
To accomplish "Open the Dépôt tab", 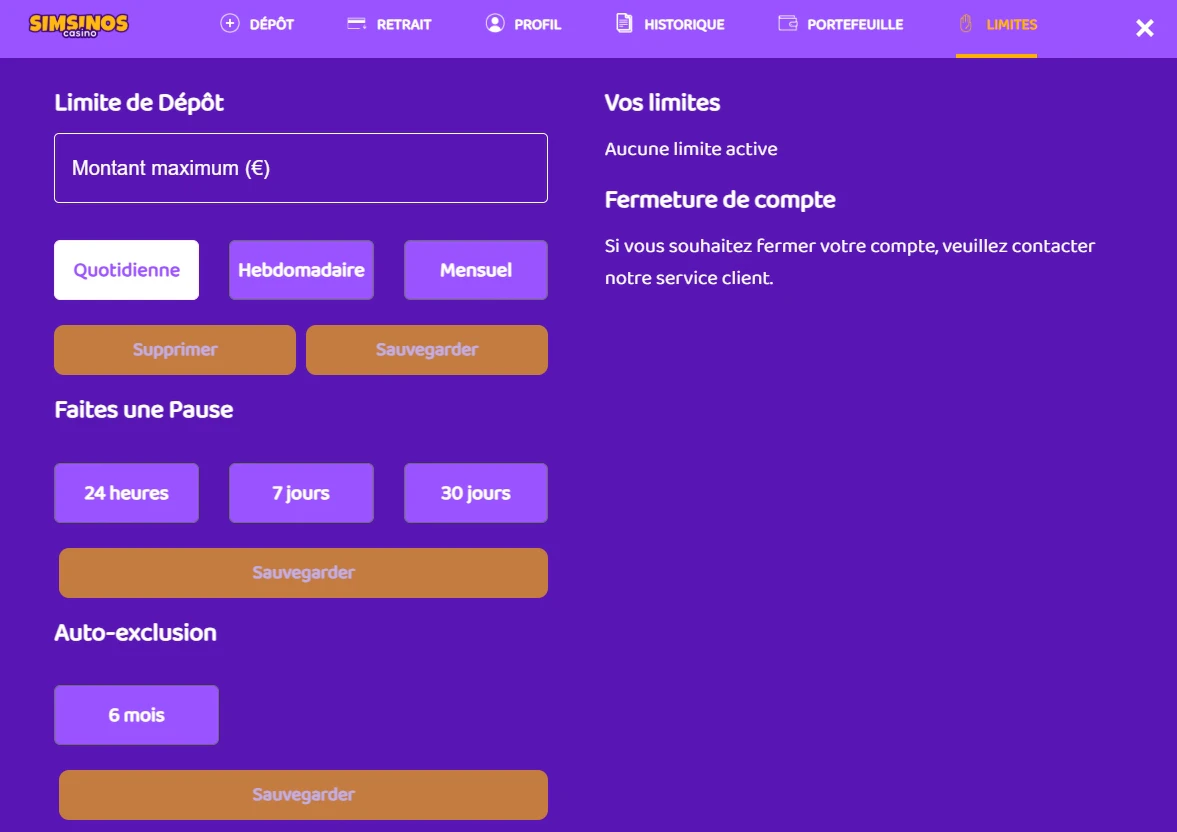I will (257, 24).
